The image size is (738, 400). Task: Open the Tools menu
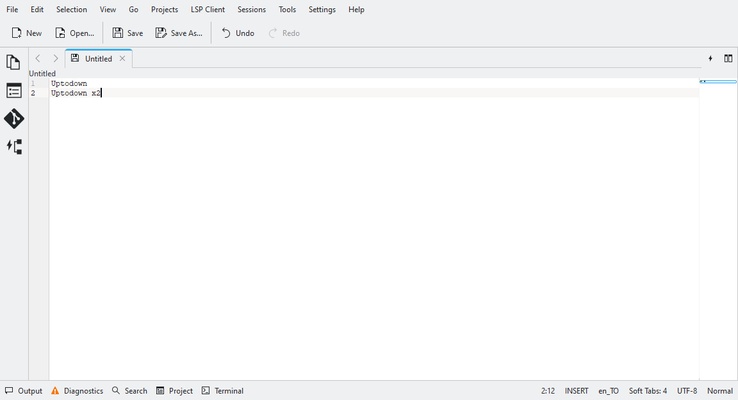click(x=287, y=9)
